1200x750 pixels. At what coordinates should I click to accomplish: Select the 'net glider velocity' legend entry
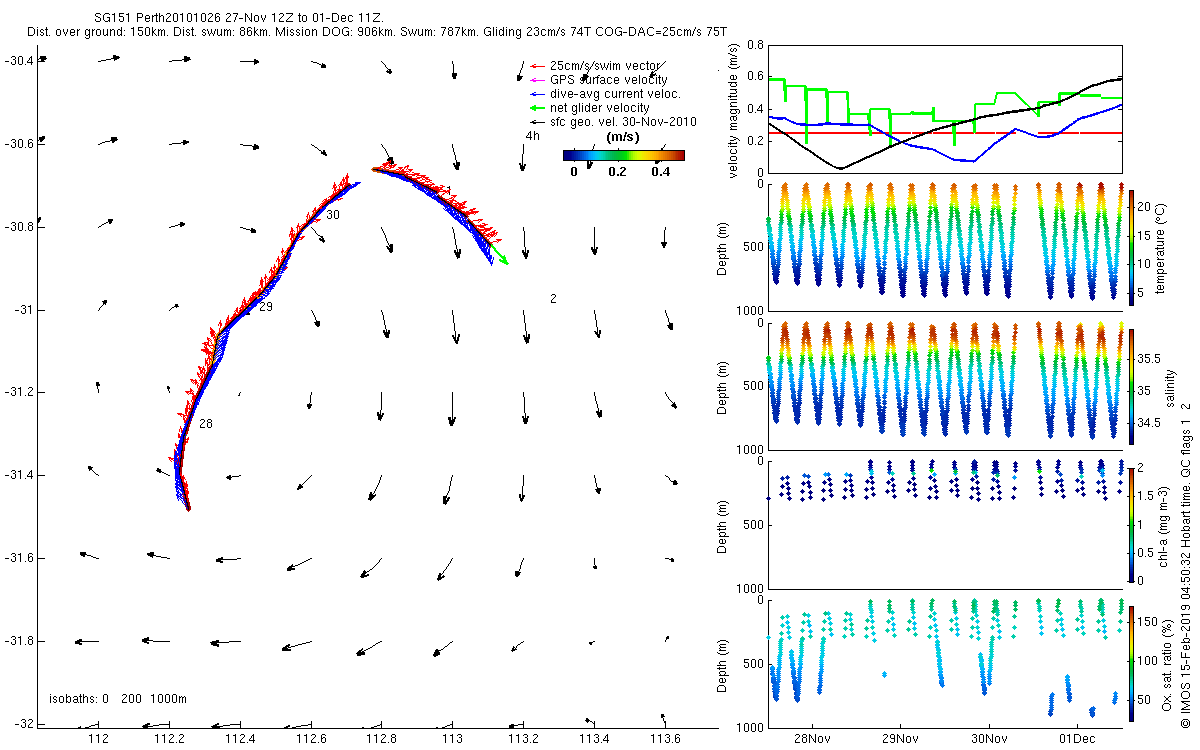pos(590,108)
